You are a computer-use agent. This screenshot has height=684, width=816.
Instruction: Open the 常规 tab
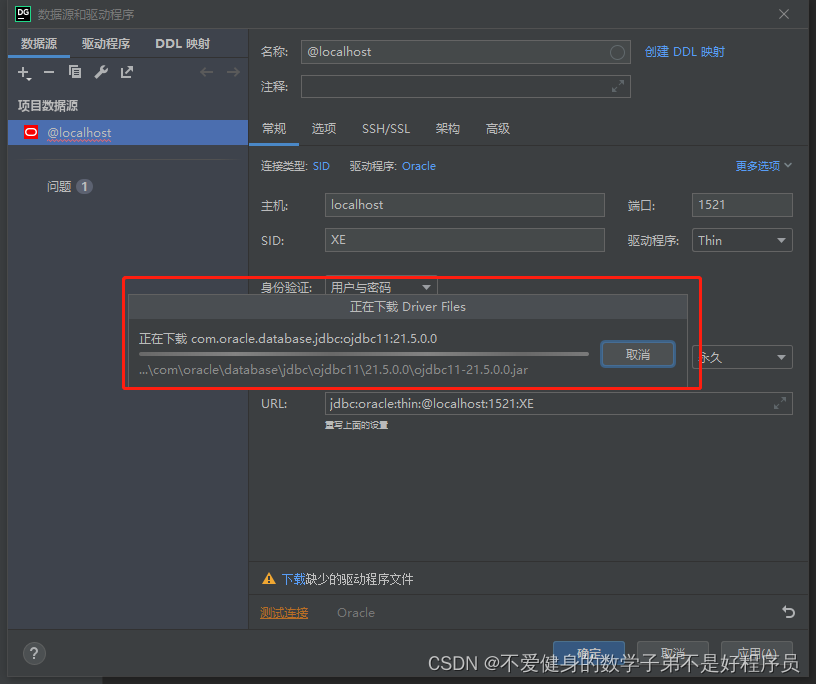[x=274, y=129]
